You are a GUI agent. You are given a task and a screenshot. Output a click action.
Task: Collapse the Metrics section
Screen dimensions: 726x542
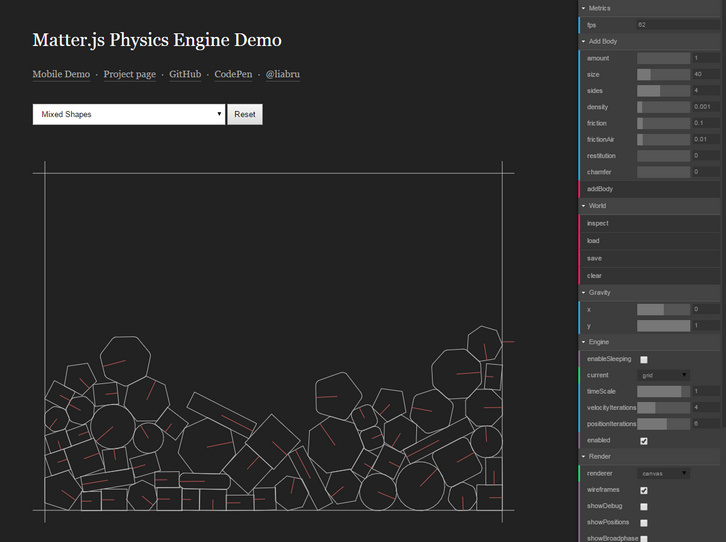click(x=601, y=8)
